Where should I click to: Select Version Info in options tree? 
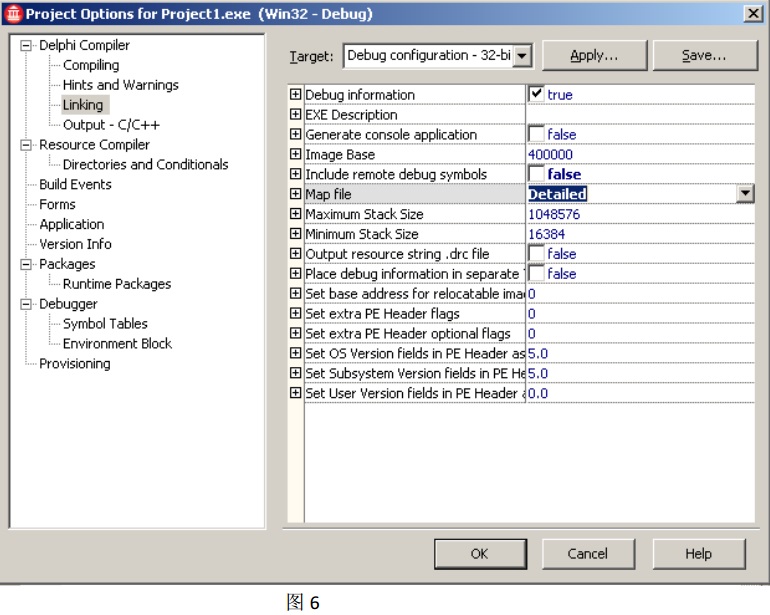pyautogui.click(x=75, y=244)
